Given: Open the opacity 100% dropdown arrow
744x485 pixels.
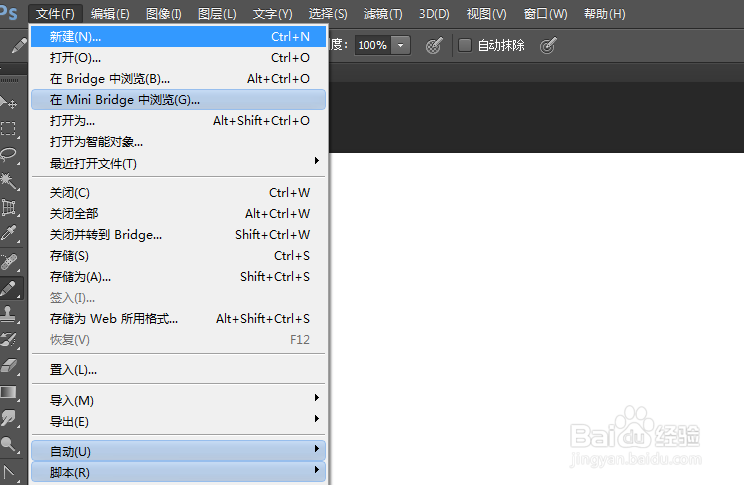Looking at the screenshot, I should click(400, 46).
